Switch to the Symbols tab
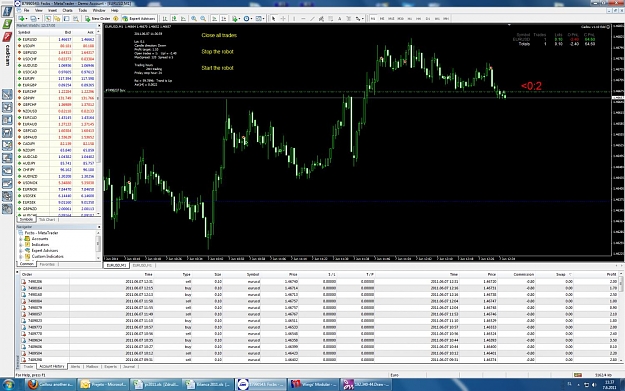The height and width of the screenshot is (391, 625). [x=26, y=220]
